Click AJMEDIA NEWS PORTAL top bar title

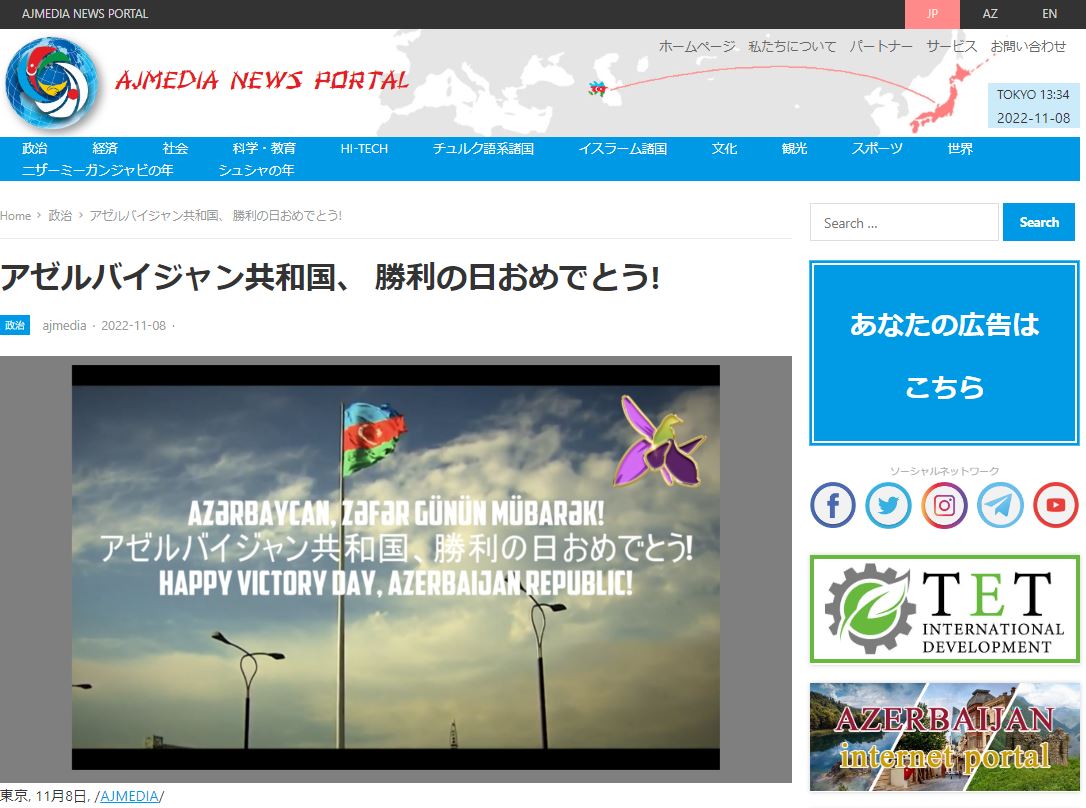(85, 14)
